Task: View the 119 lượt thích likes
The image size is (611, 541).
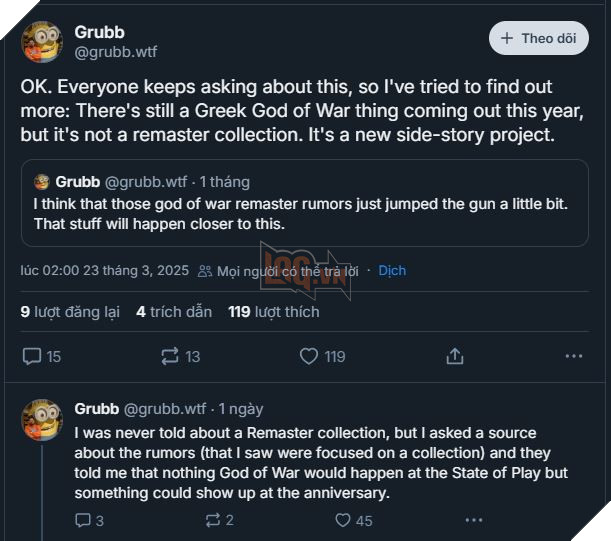Action: pyautogui.click(x=274, y=312)
